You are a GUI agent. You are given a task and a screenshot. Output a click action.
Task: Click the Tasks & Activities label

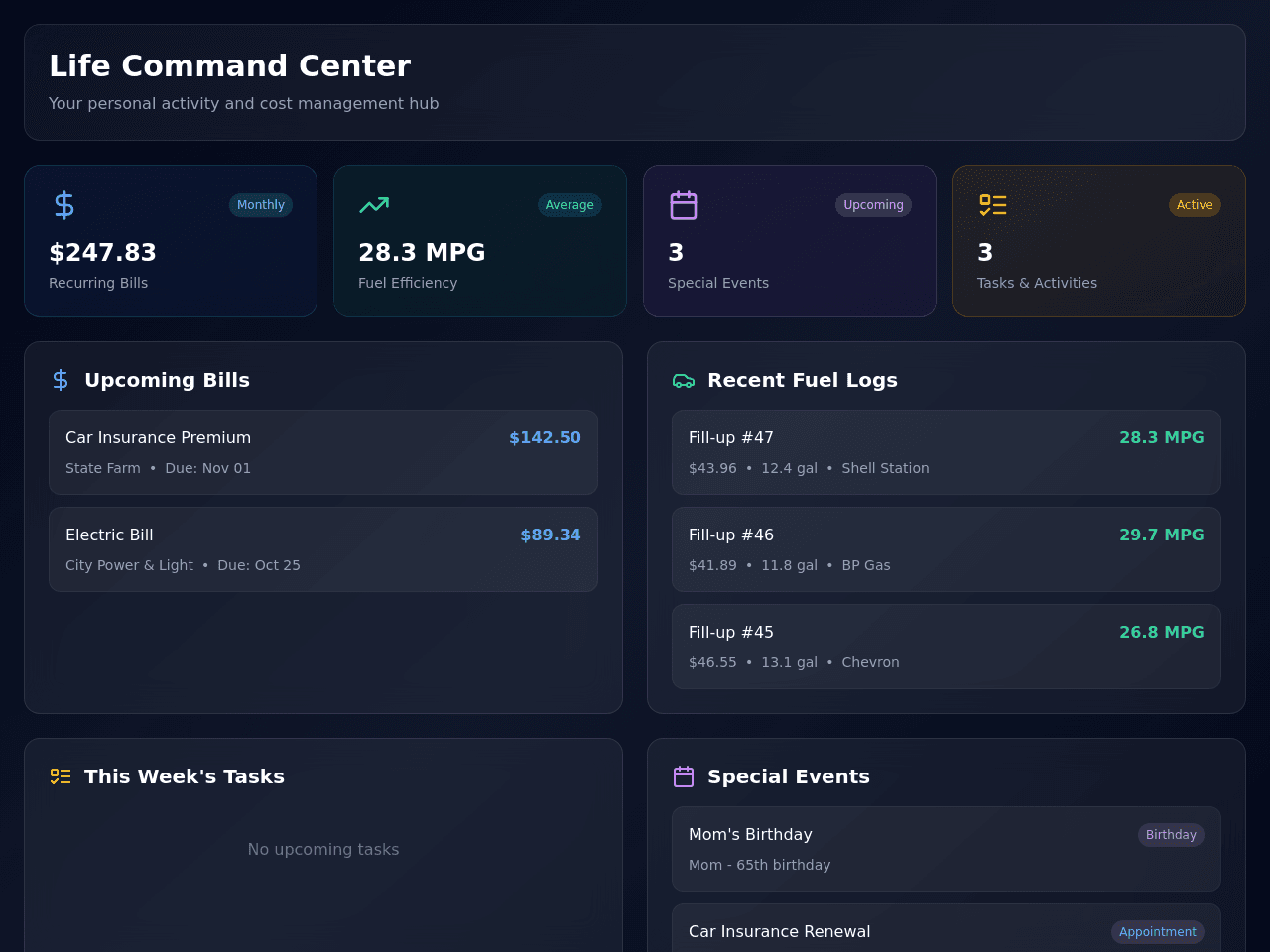1037,283
